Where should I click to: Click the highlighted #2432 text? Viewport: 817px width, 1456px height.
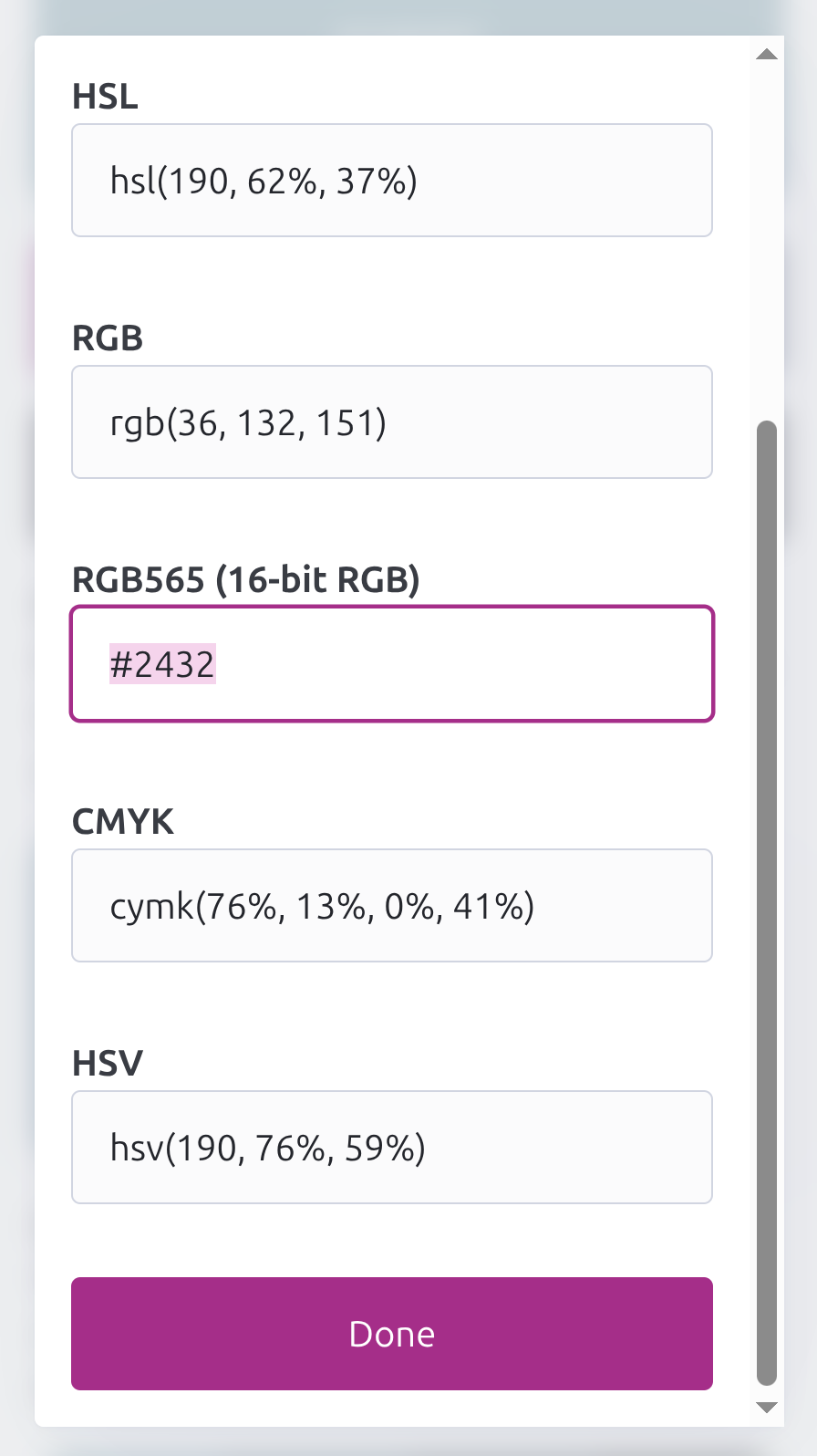pos(162,664)
